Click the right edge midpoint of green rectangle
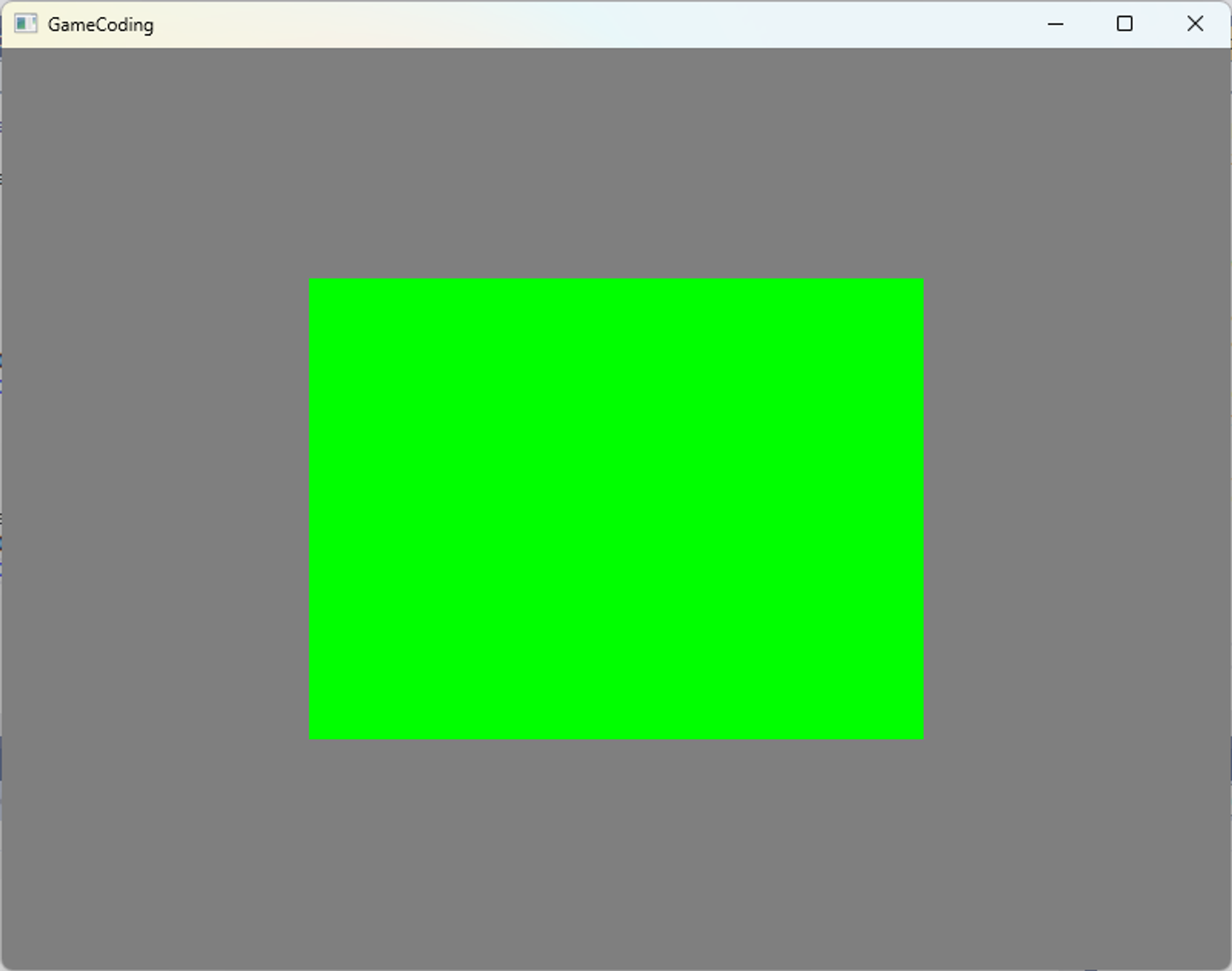 point(922,509)
